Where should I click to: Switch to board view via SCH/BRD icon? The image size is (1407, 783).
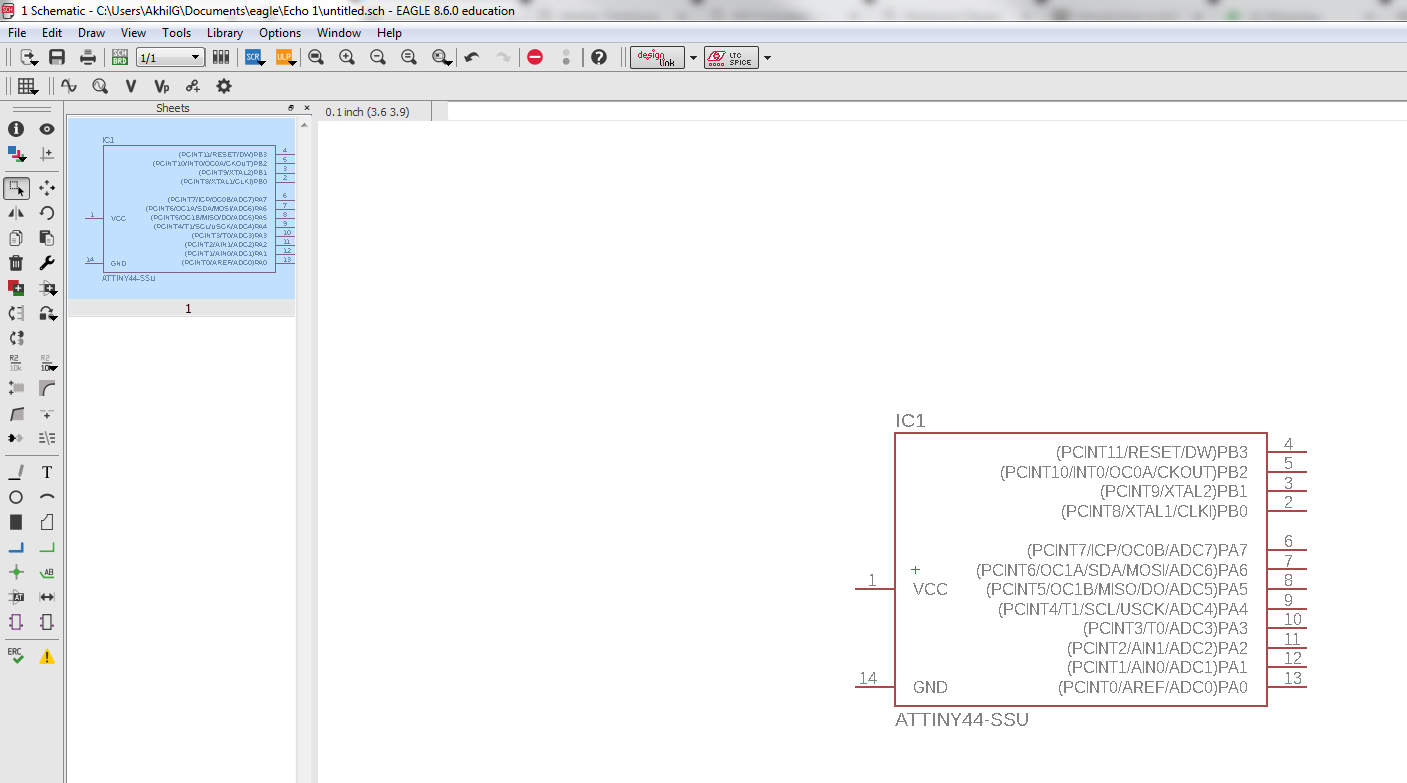coord(120,57)
